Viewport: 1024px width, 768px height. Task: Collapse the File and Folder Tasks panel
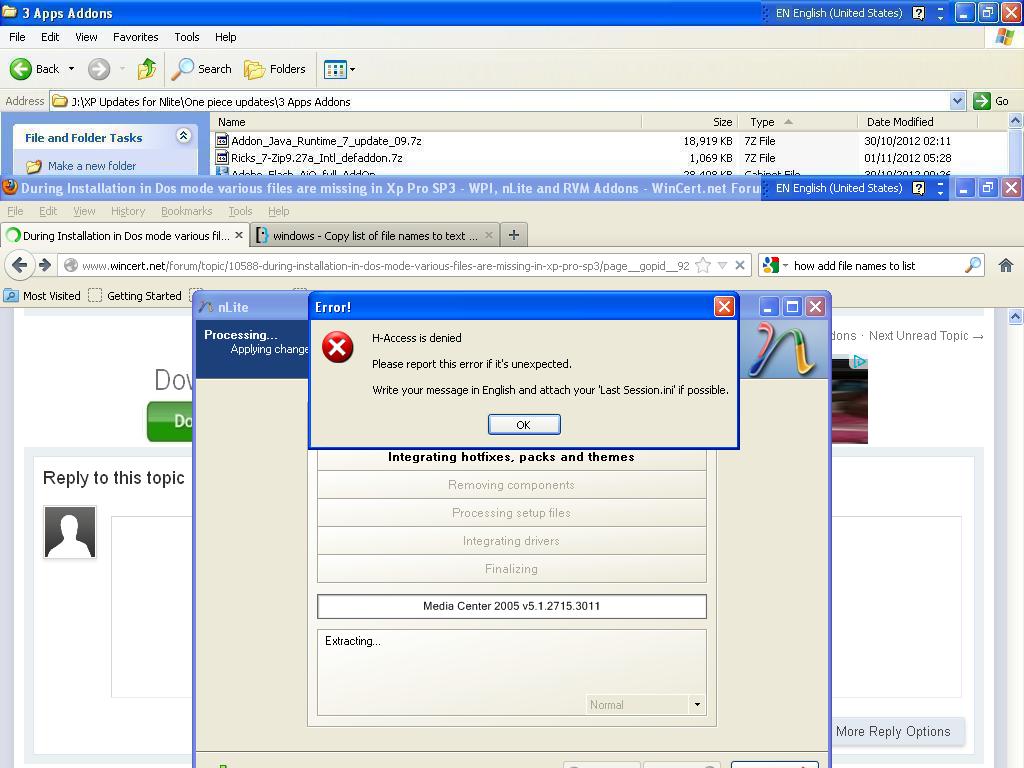(x=184, y=137)
